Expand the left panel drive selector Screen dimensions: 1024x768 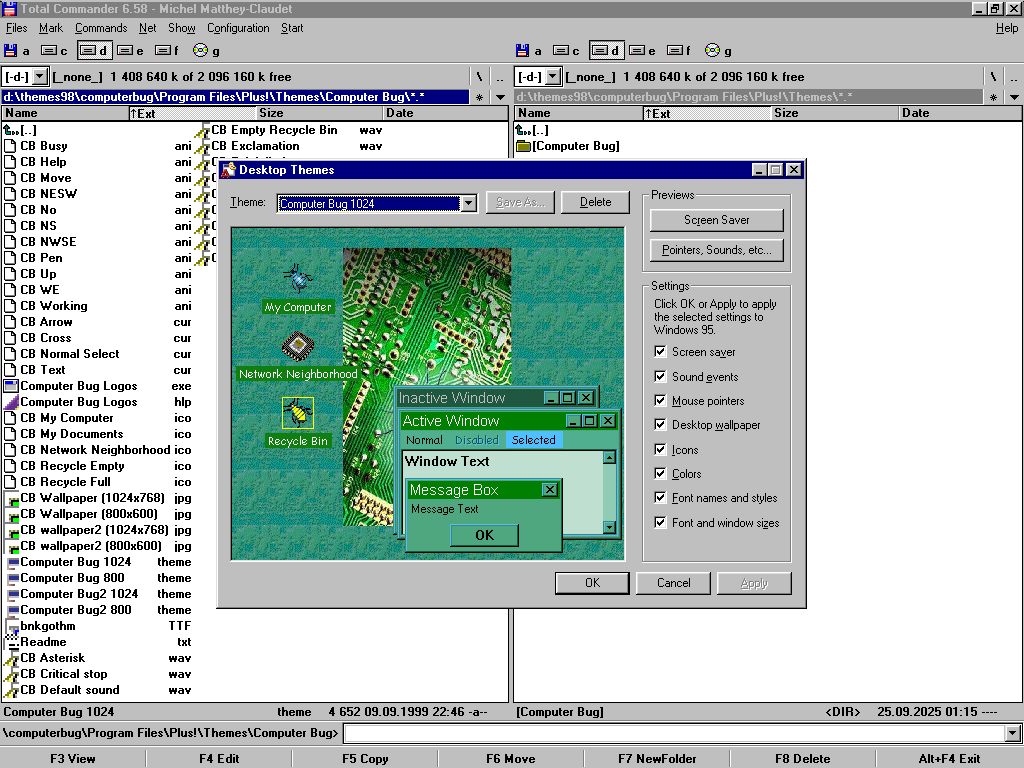click(x=40, y=77)
